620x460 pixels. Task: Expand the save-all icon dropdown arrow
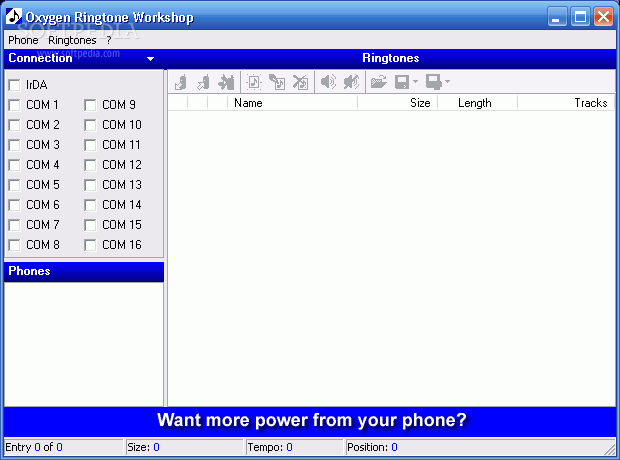[x=447, y=82]
